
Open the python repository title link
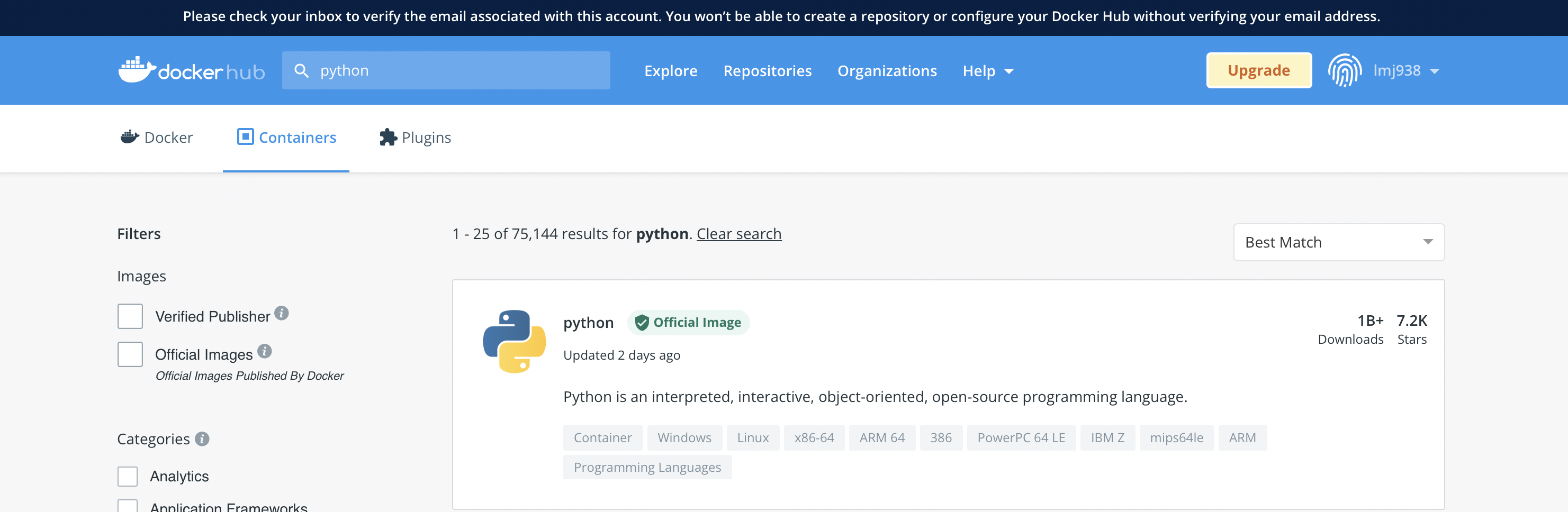tap(588, 322)
